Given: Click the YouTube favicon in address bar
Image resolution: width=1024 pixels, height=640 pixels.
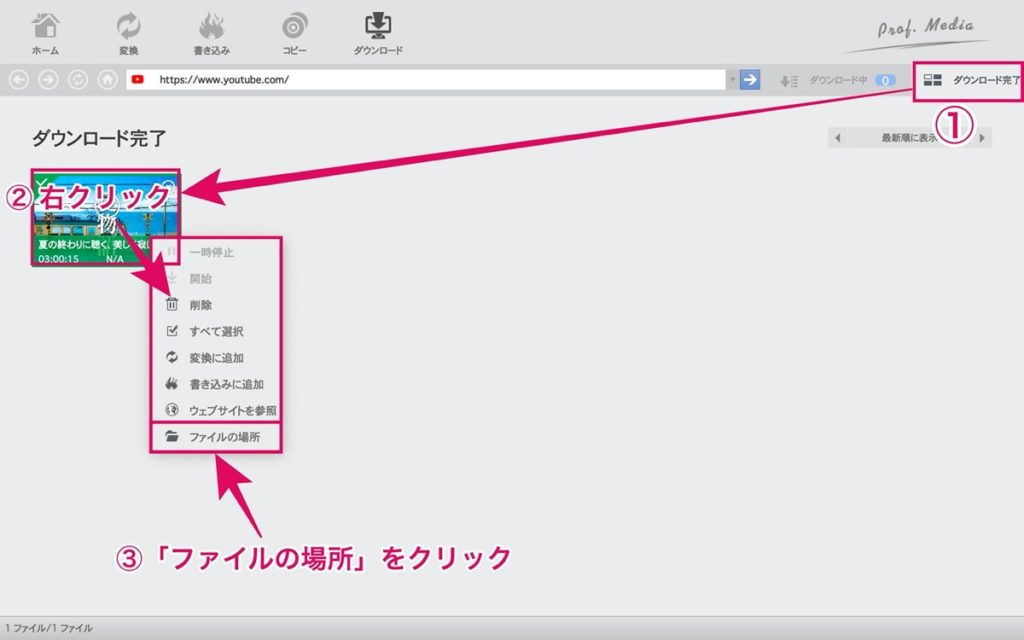Looking at the screenshot, I should [138, 80].
